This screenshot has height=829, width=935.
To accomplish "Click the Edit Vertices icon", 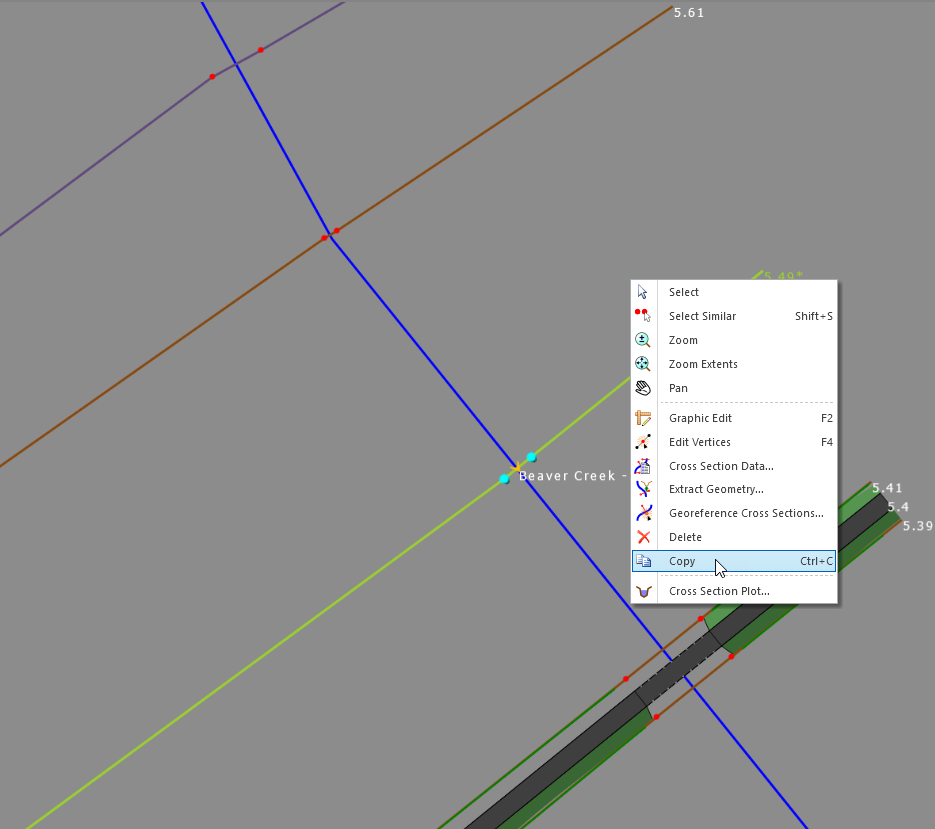I will pos(643,442).
